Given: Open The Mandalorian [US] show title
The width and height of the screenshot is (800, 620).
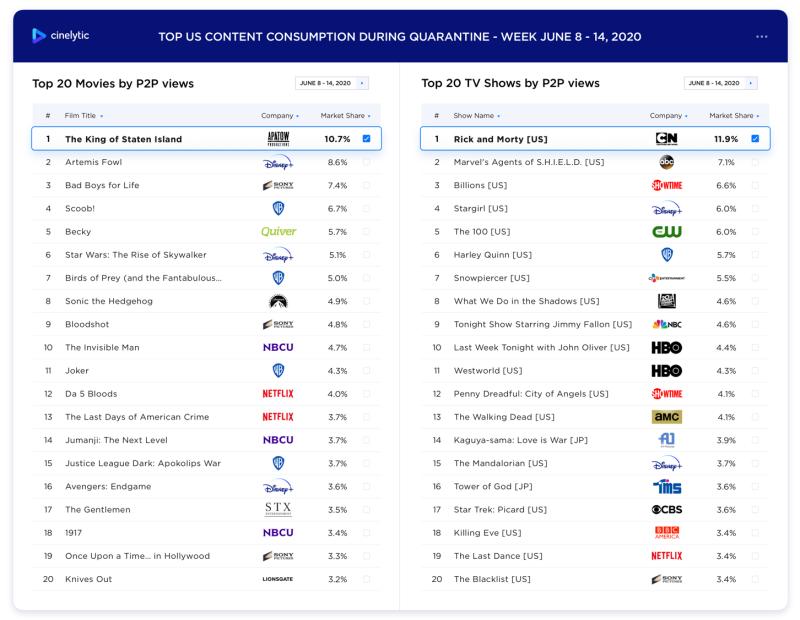Looking at the screenshot, I should pos(501,463).
